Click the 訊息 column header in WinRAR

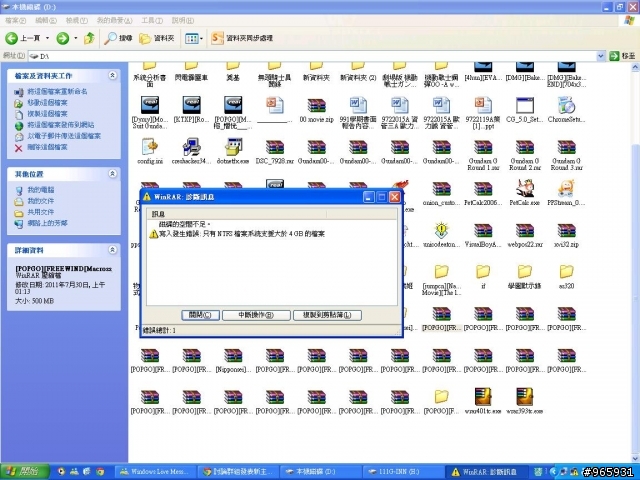pyautogui.click(x=237, y=214)
